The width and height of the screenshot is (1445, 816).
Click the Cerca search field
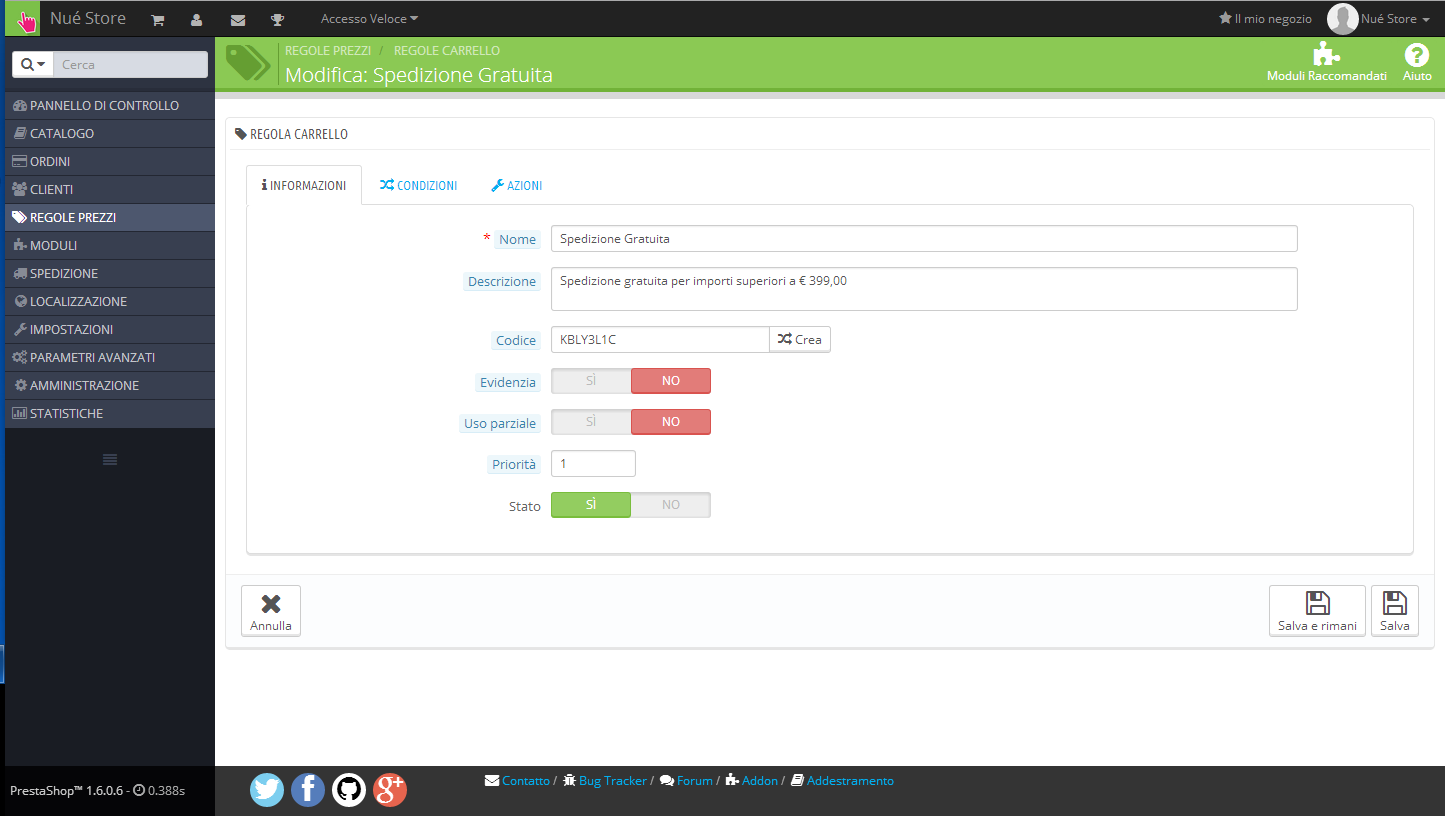point(130,64)
